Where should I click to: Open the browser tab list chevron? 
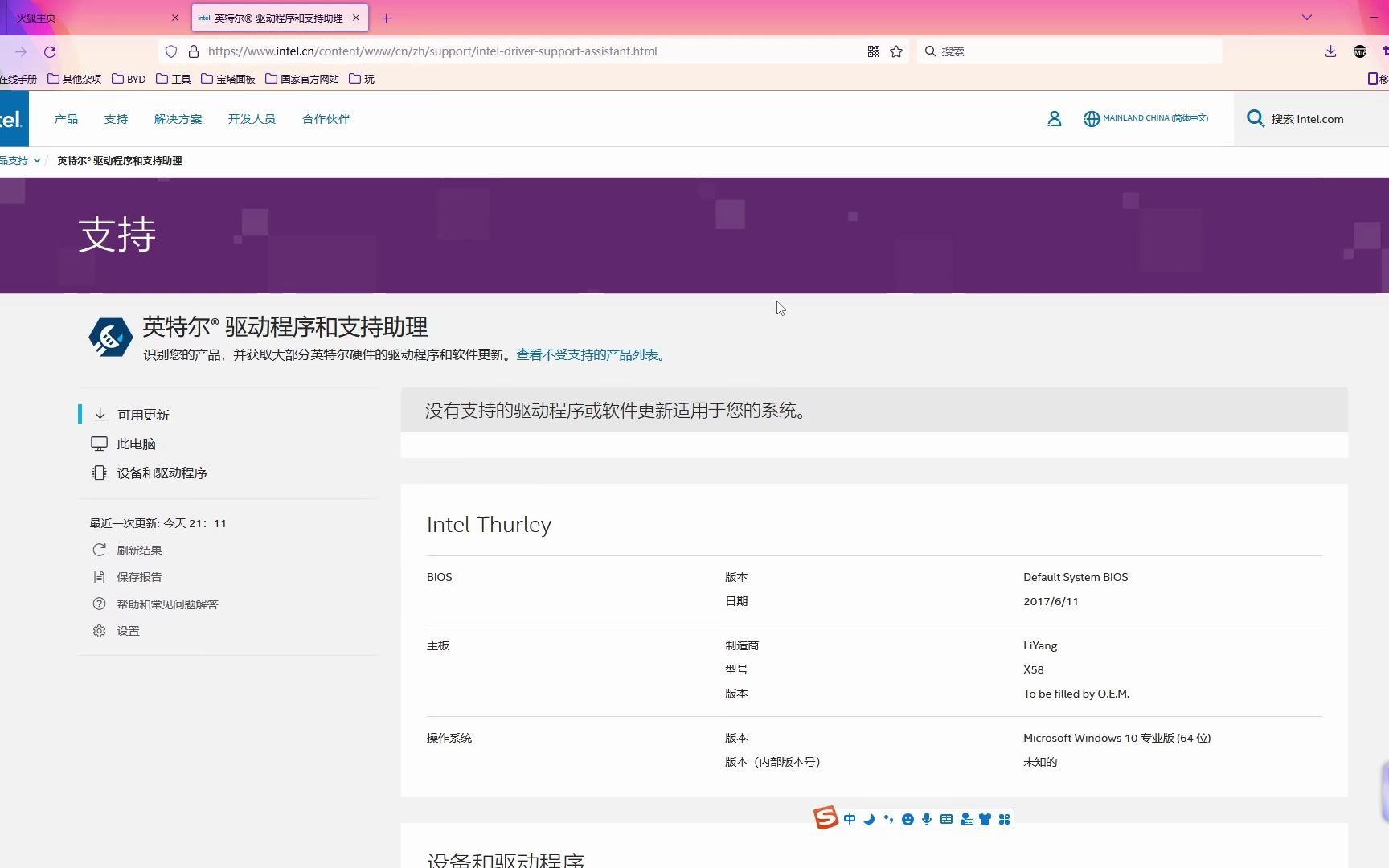[x=1307, y=17]
